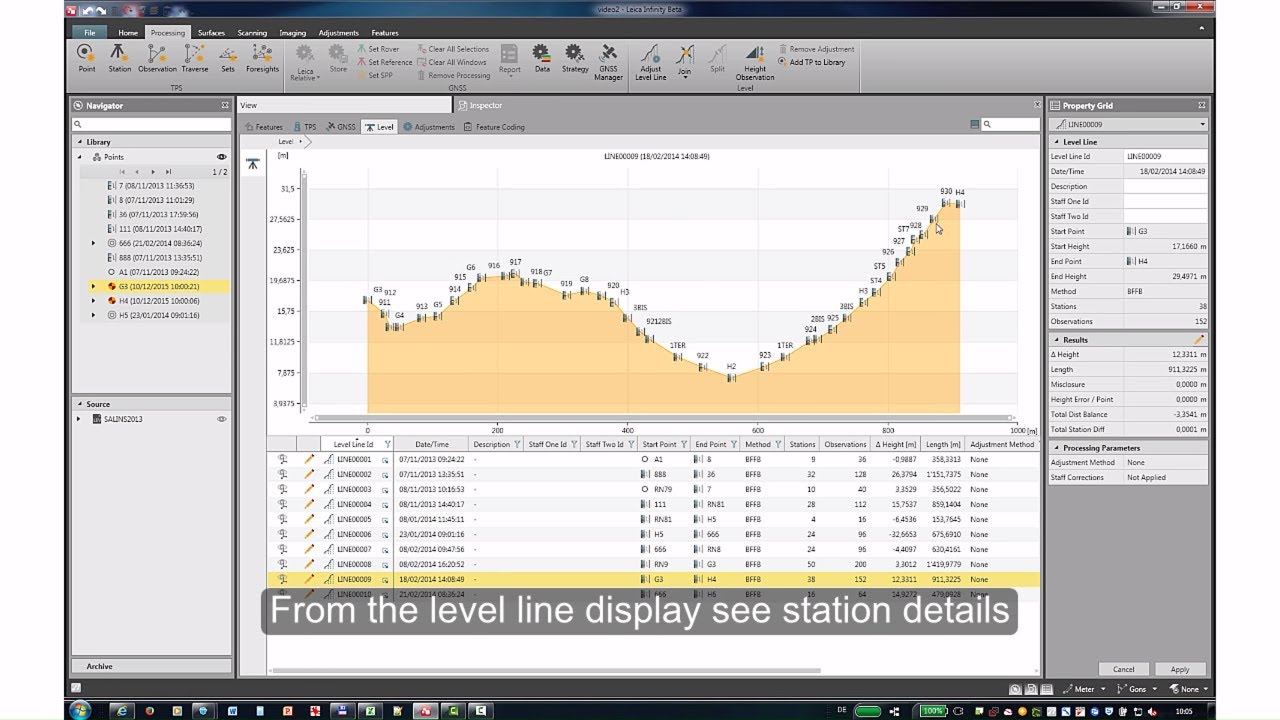The image size is (1280, 720).
Task: Open the File menu
Action: tap(89, 32)
